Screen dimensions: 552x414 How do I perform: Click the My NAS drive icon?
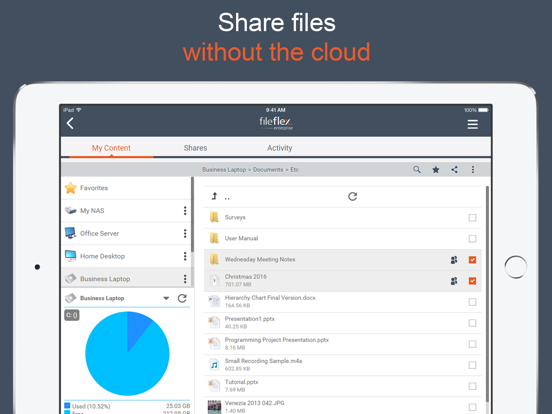(71, 211)
